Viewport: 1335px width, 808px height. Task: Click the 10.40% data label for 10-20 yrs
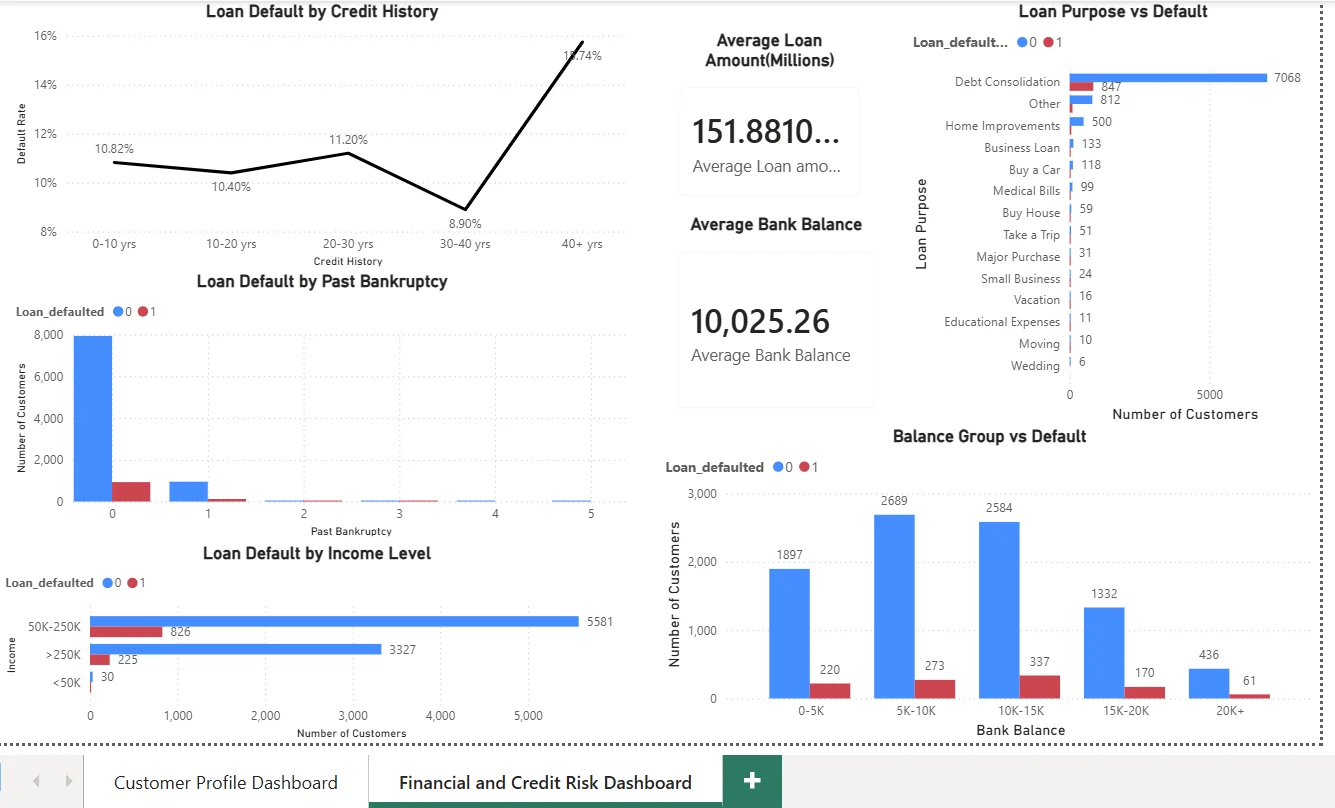click(x=231, y=186)
